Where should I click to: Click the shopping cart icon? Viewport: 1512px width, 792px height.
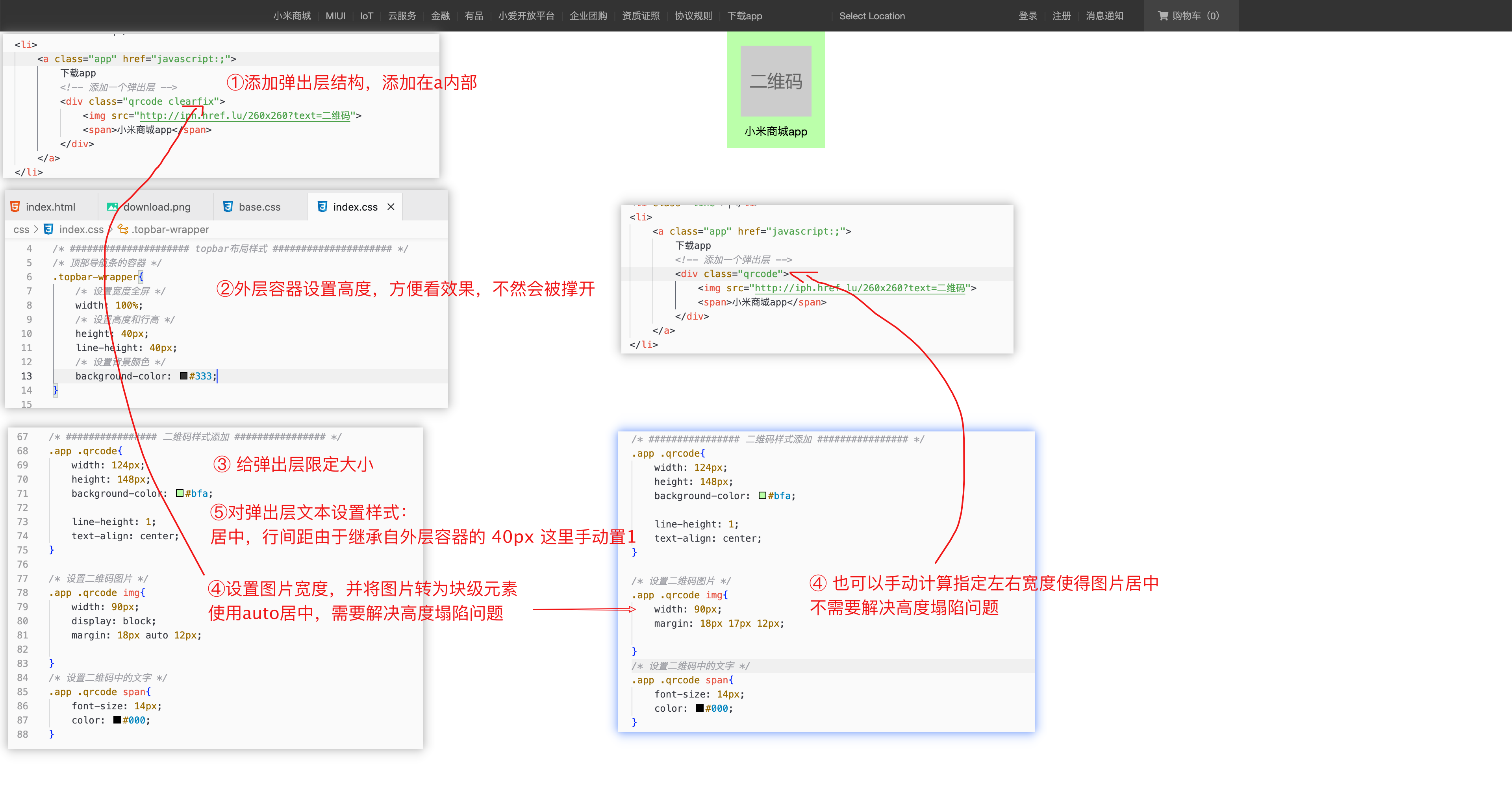click(1162, 16)
